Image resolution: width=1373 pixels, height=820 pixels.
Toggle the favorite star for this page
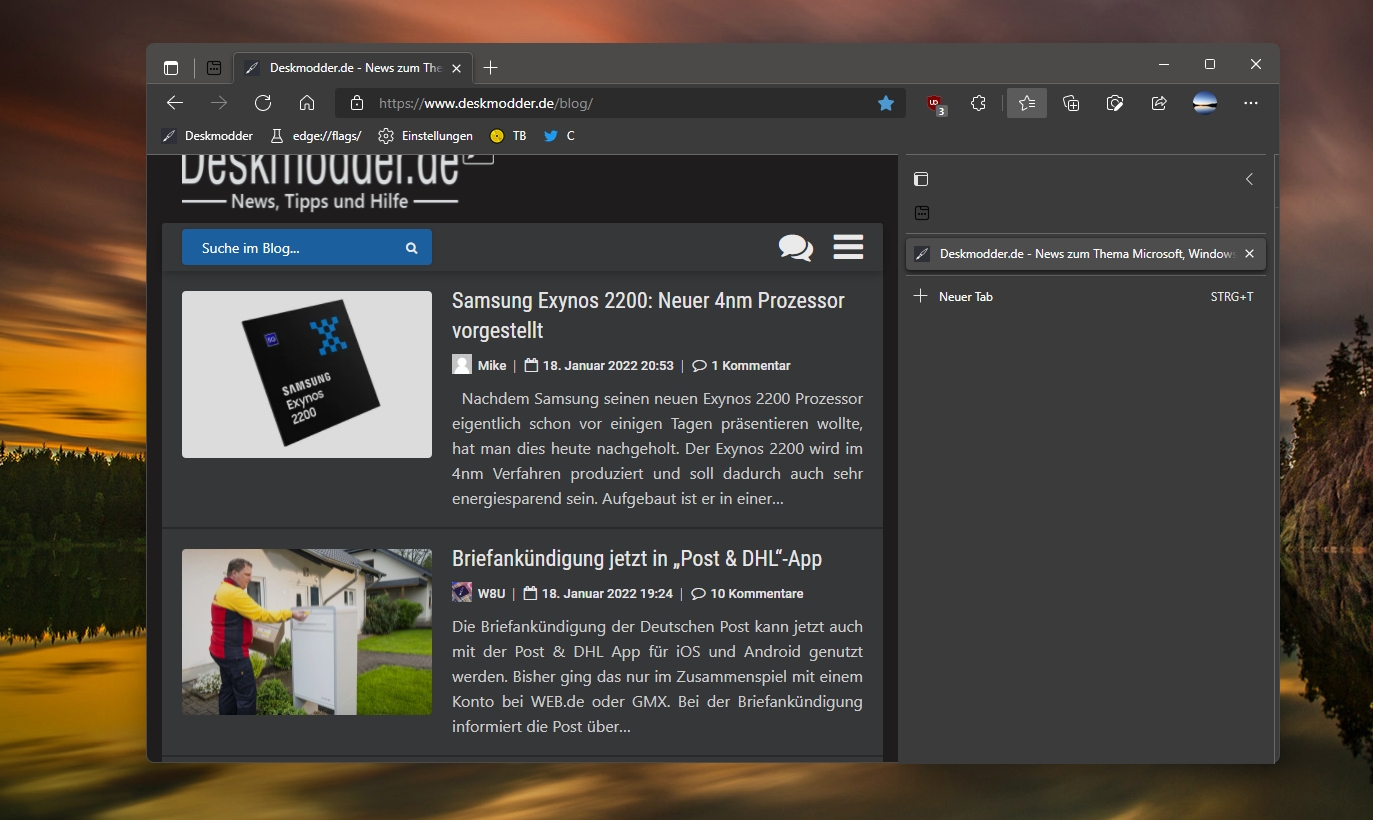click(886, 103)
